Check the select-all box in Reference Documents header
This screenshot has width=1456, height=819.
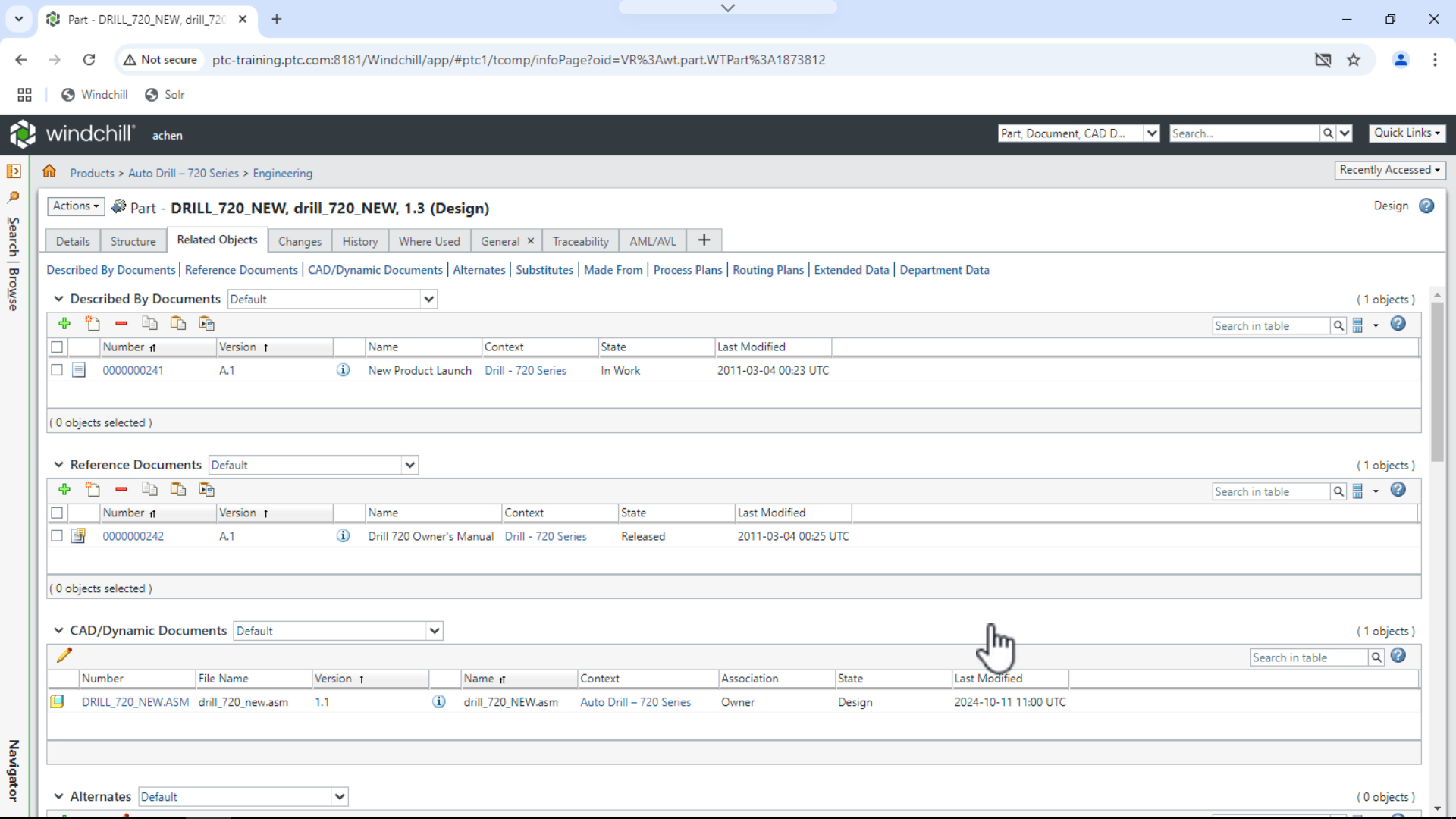click(57, 513)
